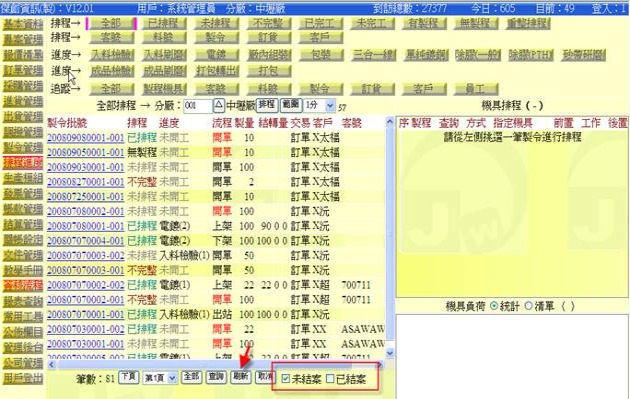Image resolution: width=630 pixels, height=399 pixels.
Task: Click the 分廠 code input field
Action: (x=198, y=106)
